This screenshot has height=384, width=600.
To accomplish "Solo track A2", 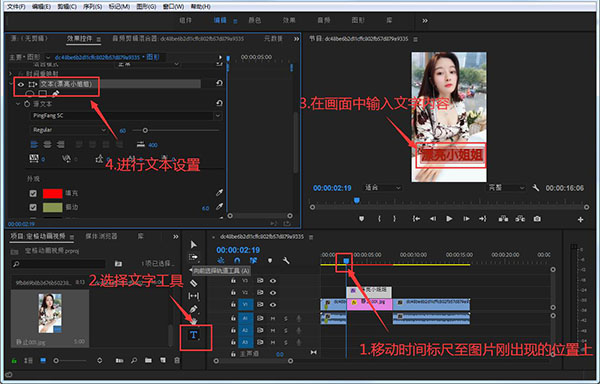I will point(285,330).
